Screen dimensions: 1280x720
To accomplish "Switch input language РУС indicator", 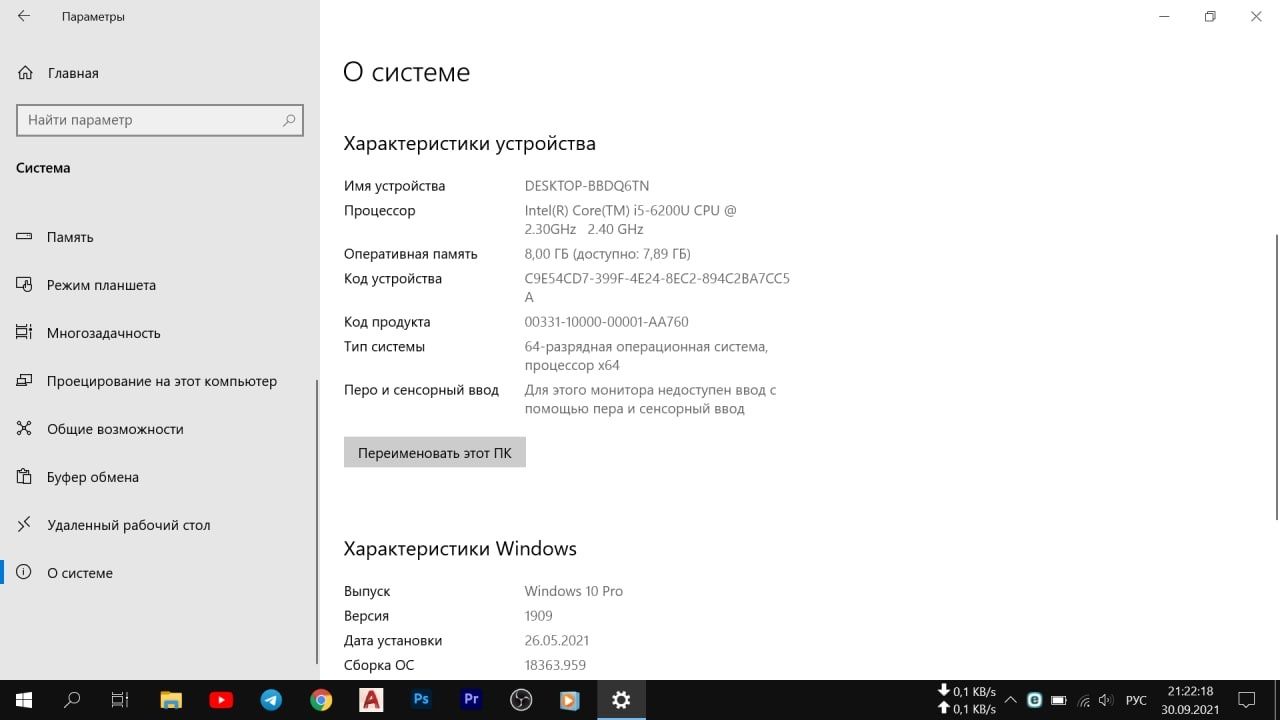I will pos(1136,700).
